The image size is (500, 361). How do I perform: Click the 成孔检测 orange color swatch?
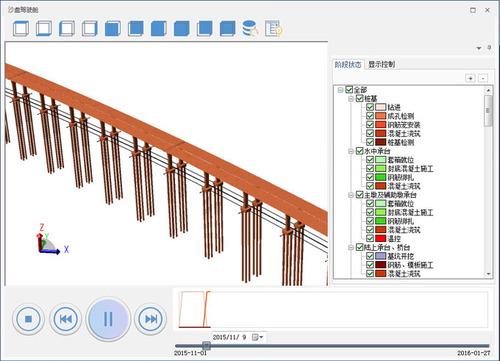(x=380, y=116)
